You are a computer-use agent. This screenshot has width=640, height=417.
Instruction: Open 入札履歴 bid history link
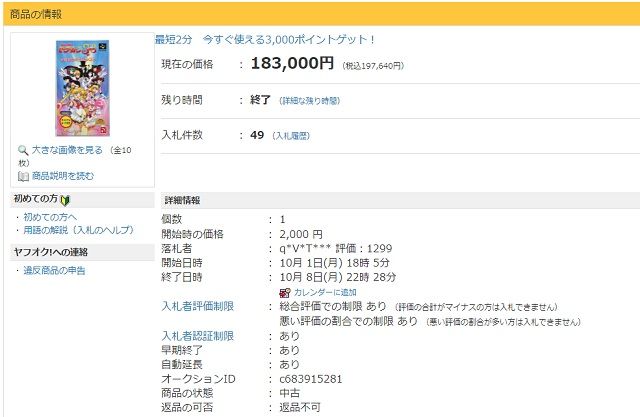(x=291, y=136)
